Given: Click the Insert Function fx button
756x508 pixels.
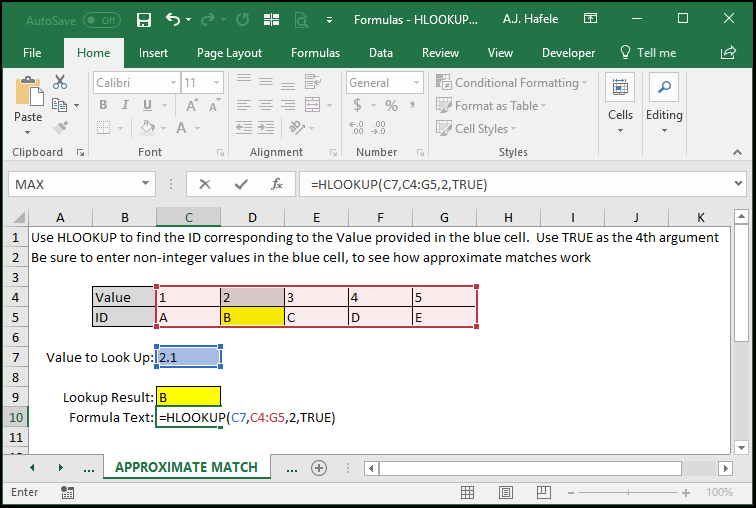Looking at the screenshot, I should (x=277, y=184).
